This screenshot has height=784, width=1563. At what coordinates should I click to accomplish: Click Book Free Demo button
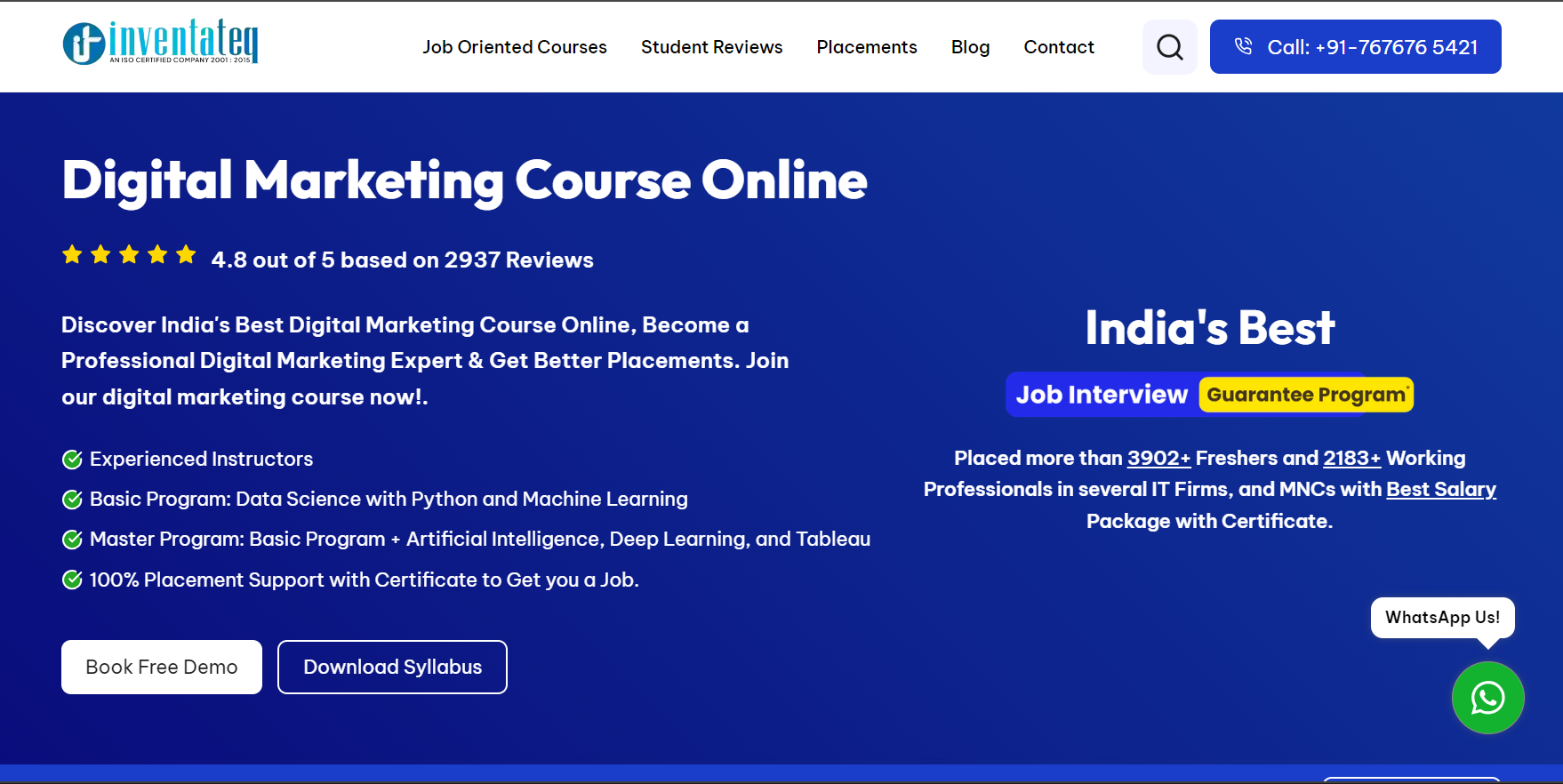(162, 668)
